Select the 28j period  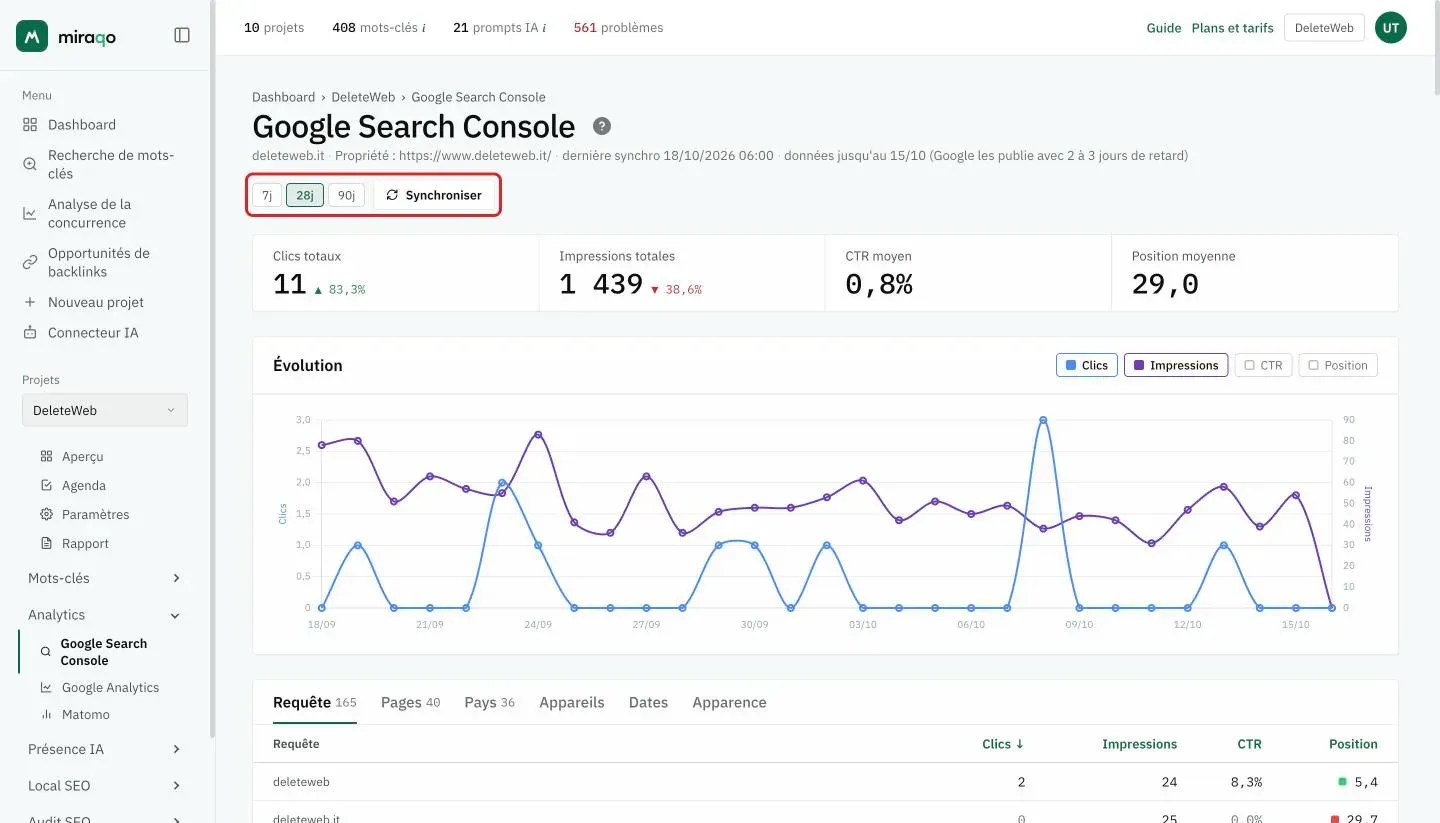(x=305, y=195)
